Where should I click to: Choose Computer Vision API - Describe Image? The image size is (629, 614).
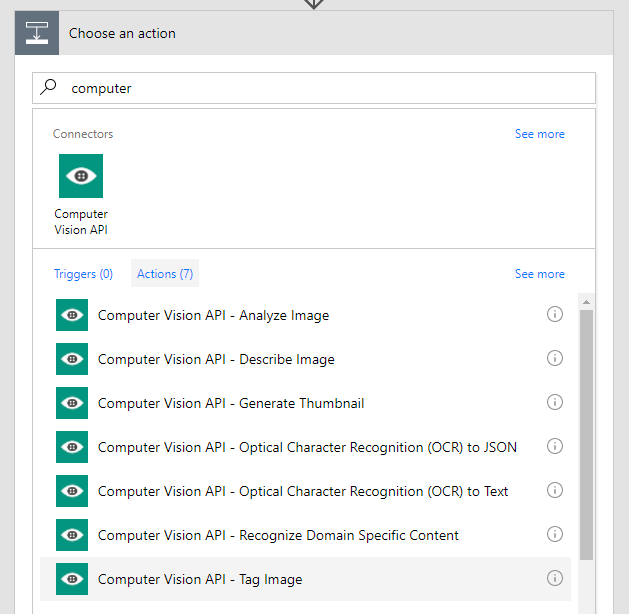click(x=305, y=359)
